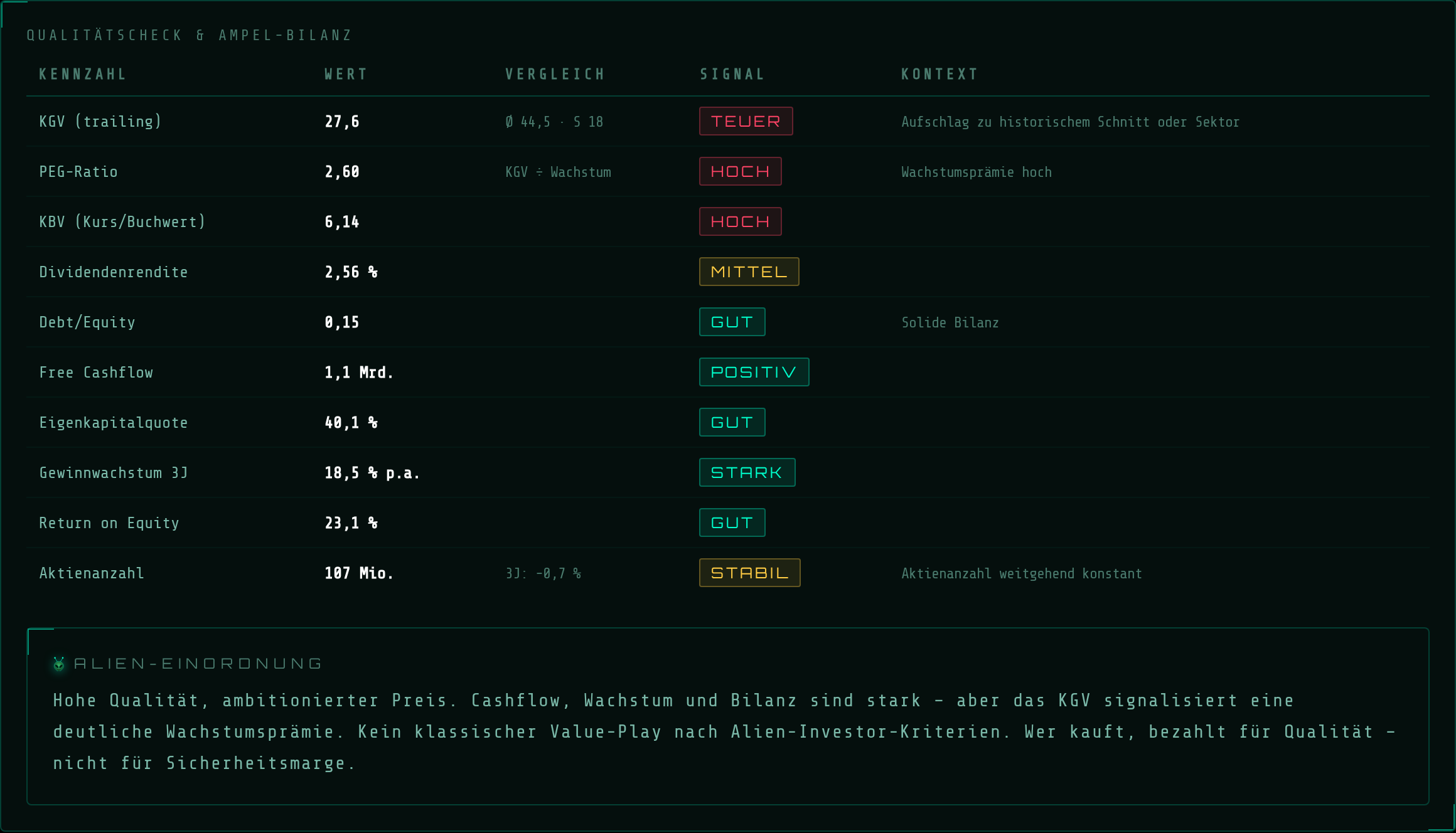Screen dimensions: 1456x833
Task: Select the Gewinnwachstum 3J row label
Action: click(114, 472)
